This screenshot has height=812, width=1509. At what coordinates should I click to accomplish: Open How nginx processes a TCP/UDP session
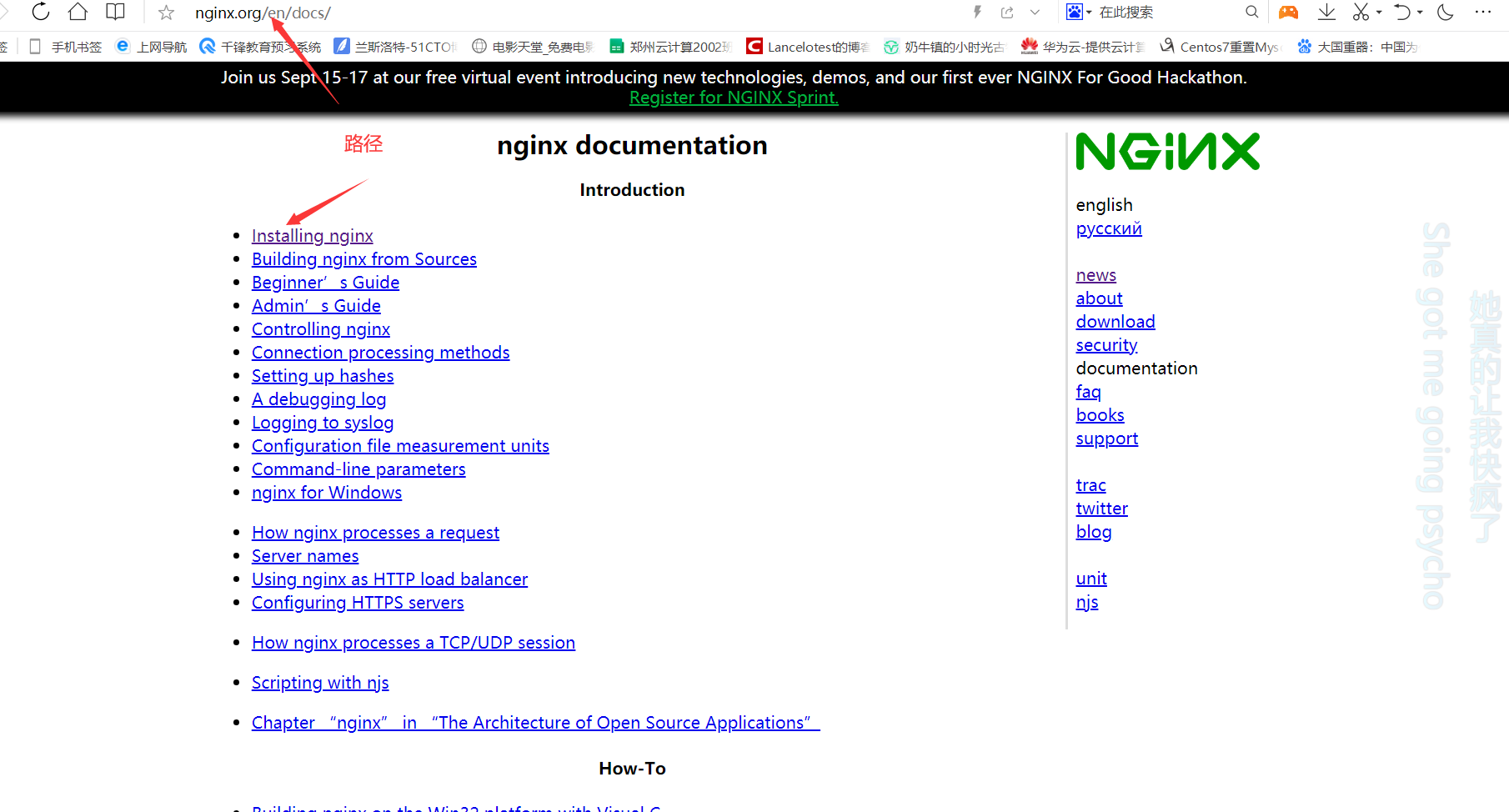pyautogui.click(x=414, y=643)
